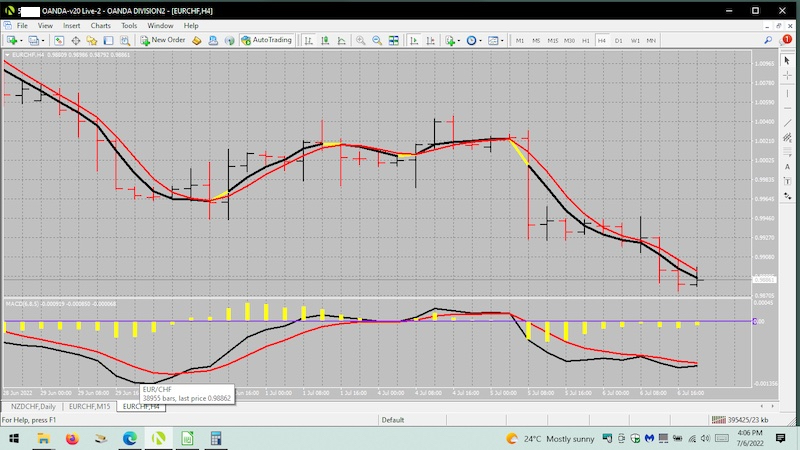Image resolution: width=800 pixels, height=450 pixels.
Task: Toggle chart Auto Scroll icon
Action: click(414, 40)
